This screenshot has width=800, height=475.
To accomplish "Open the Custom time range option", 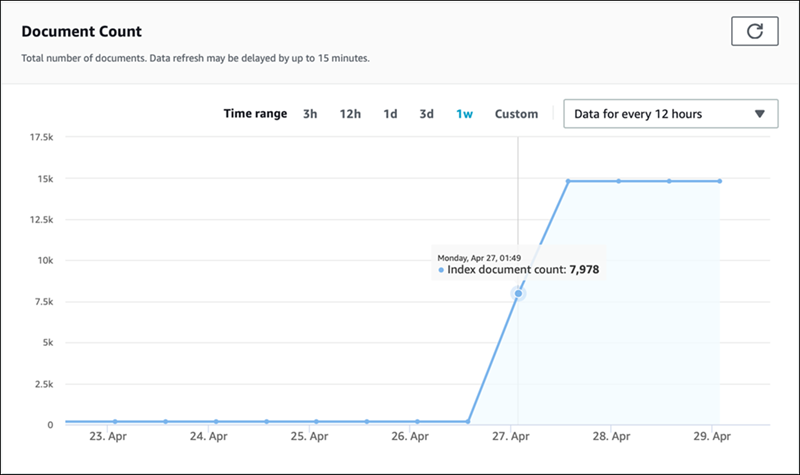I will (516, 114).
